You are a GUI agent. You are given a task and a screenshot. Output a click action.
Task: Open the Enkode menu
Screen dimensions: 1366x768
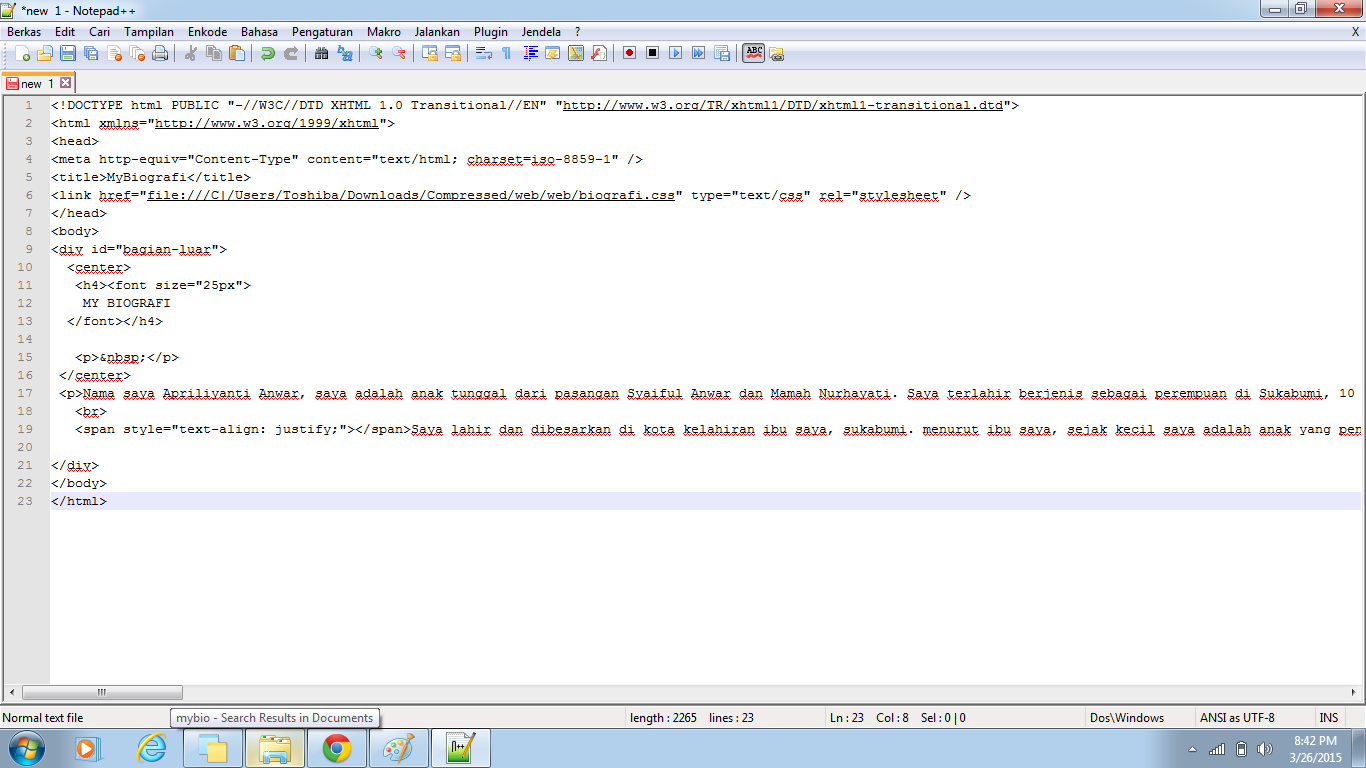coord(208,32)
